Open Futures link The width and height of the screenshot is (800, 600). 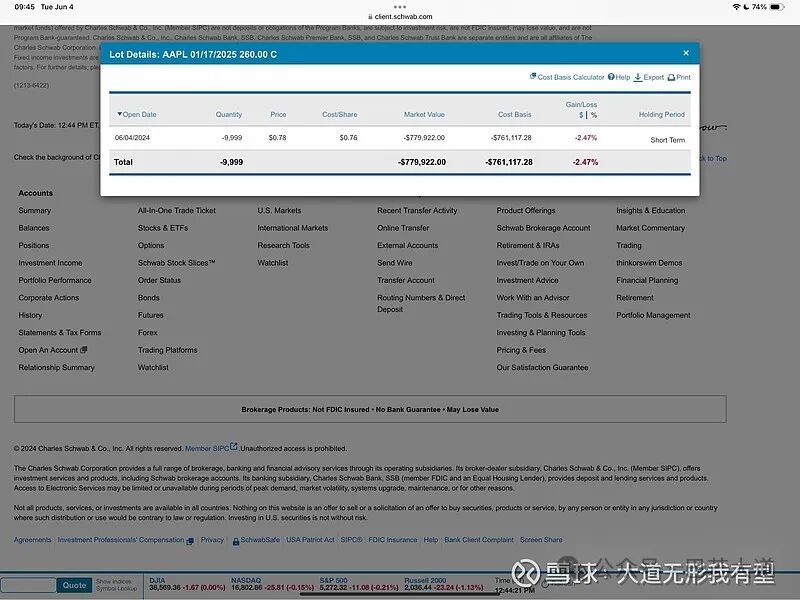coord(151,315)
